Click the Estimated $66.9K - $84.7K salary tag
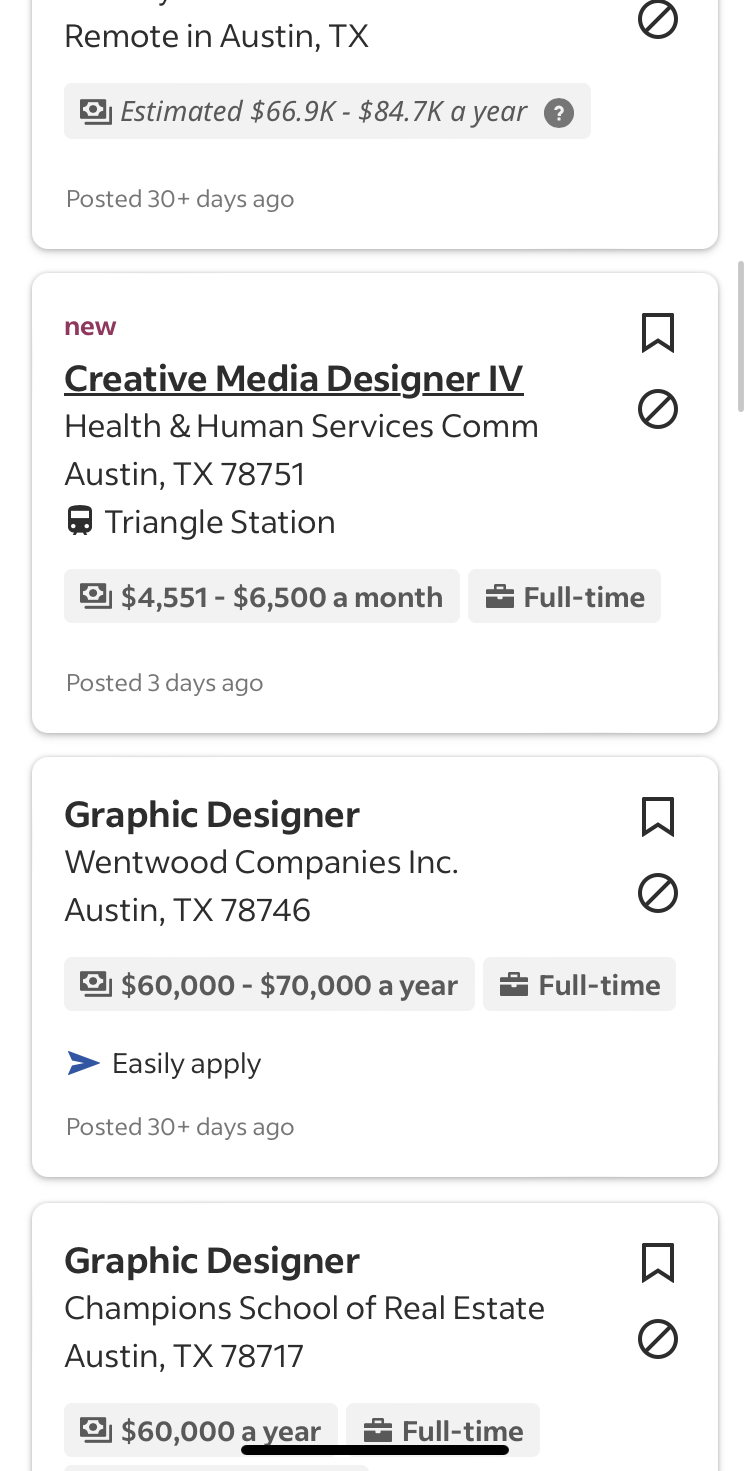750x1471 pixels. (x=327, y=111)
